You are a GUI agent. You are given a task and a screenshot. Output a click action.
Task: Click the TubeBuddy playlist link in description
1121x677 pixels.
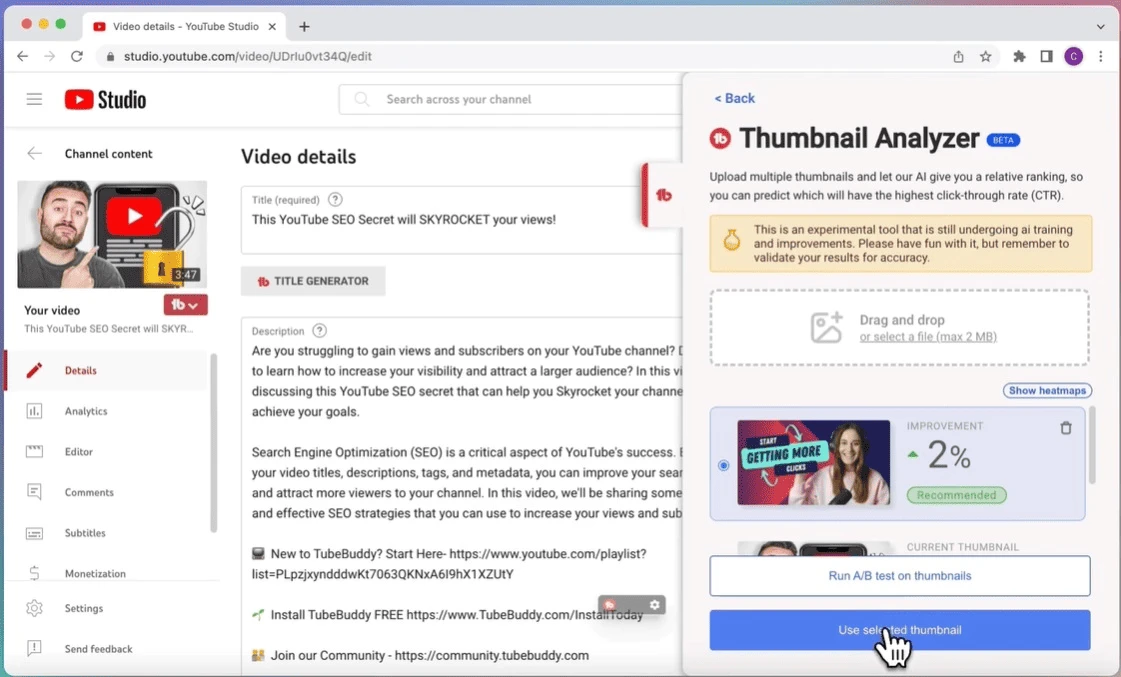point(449,564)
